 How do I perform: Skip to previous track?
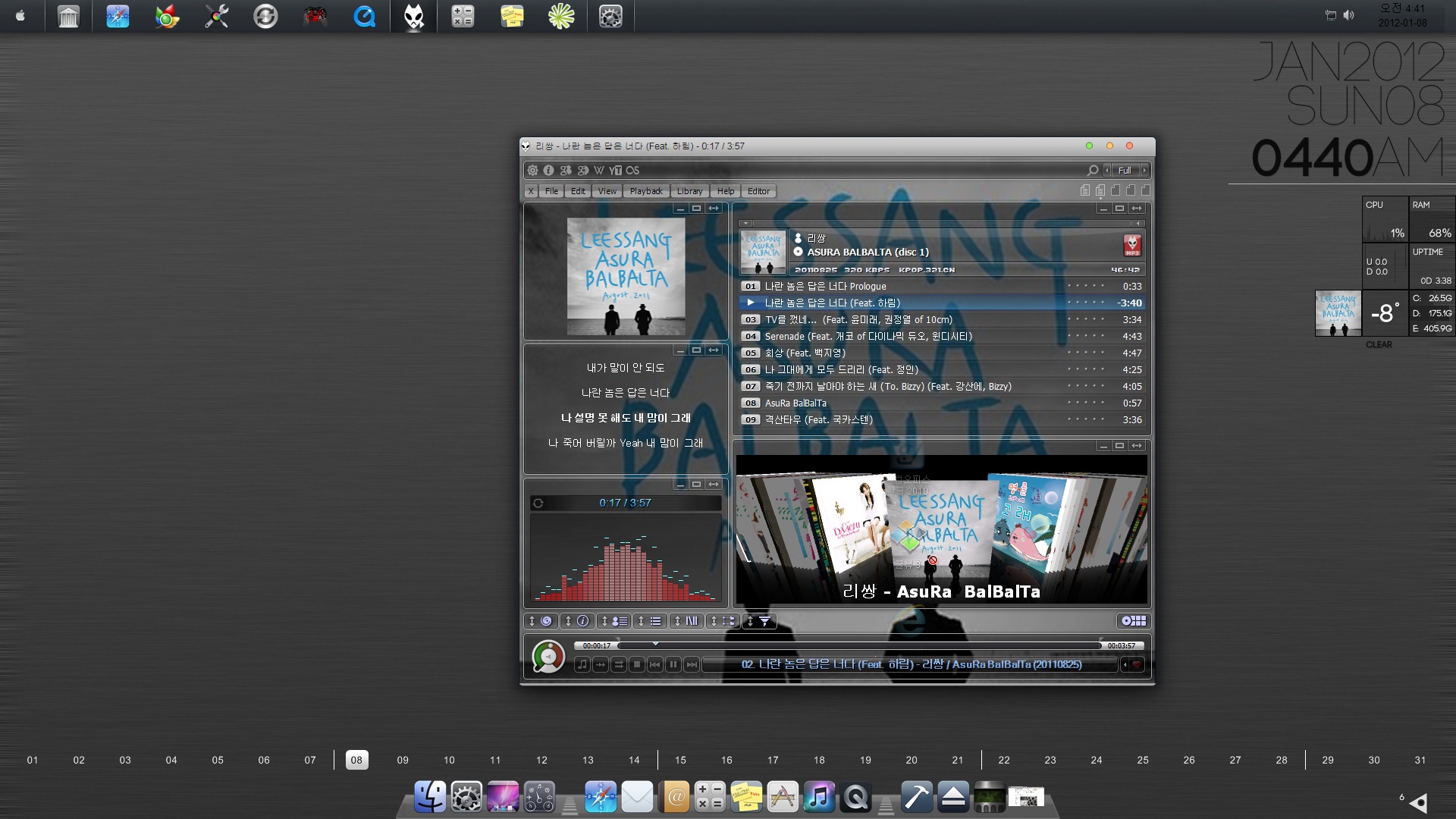pos(655,664)
